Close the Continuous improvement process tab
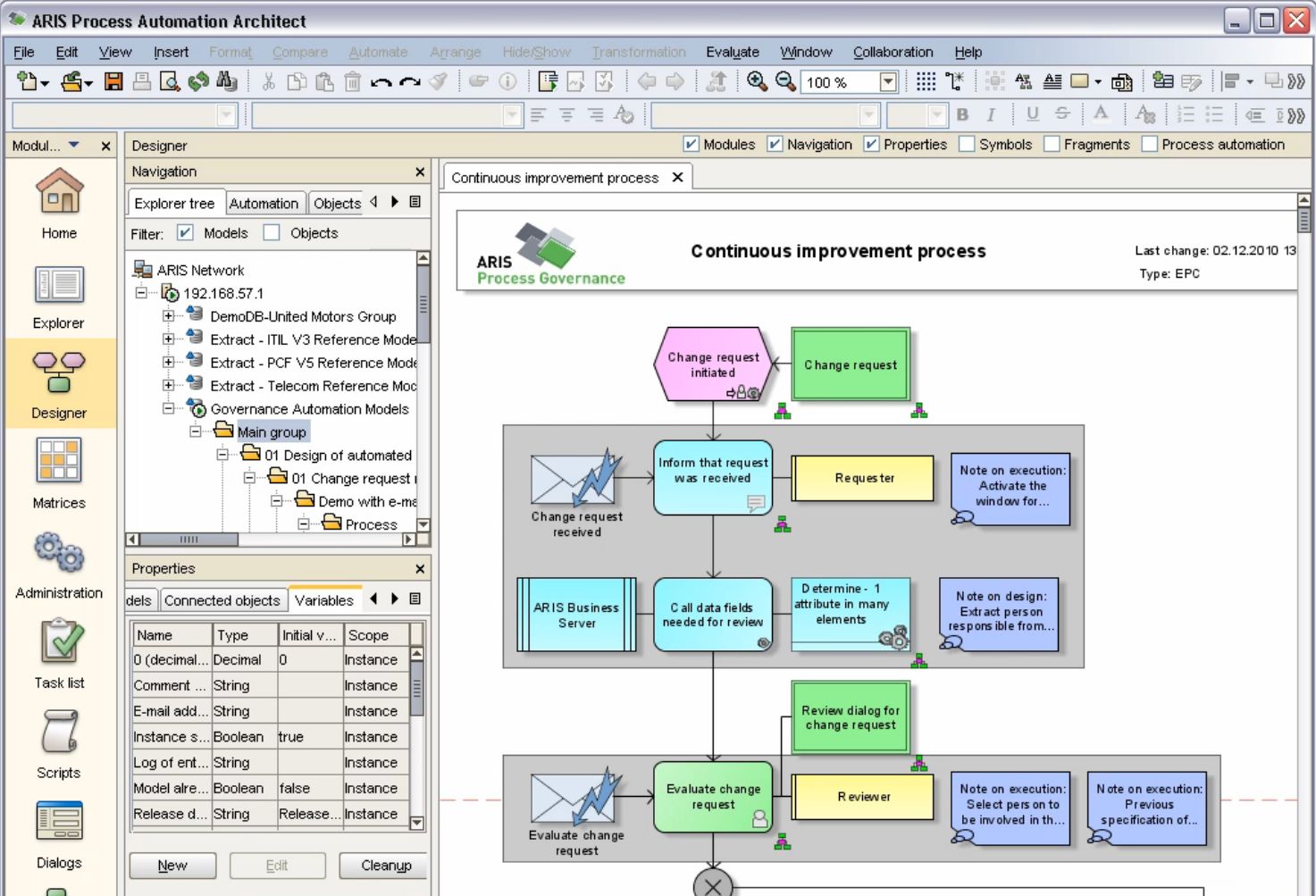 point(677,177)
